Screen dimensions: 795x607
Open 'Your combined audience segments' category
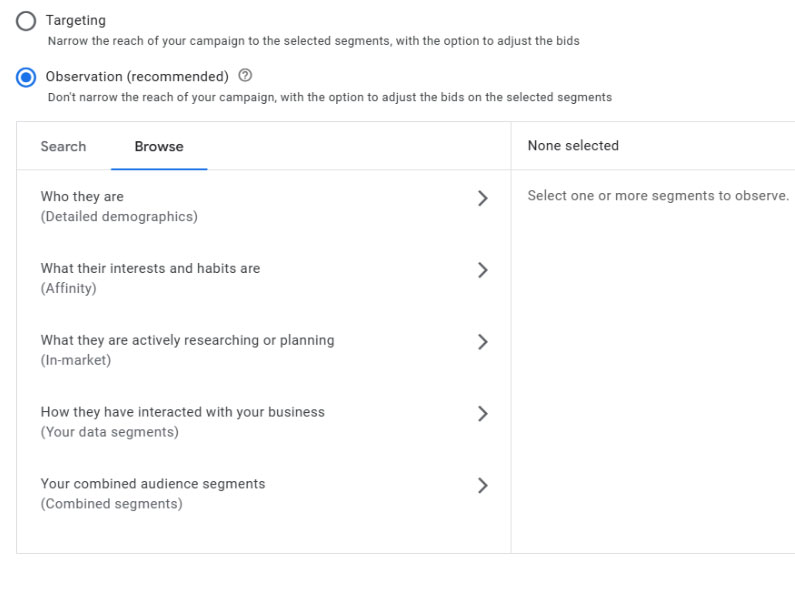pos(153,484)
